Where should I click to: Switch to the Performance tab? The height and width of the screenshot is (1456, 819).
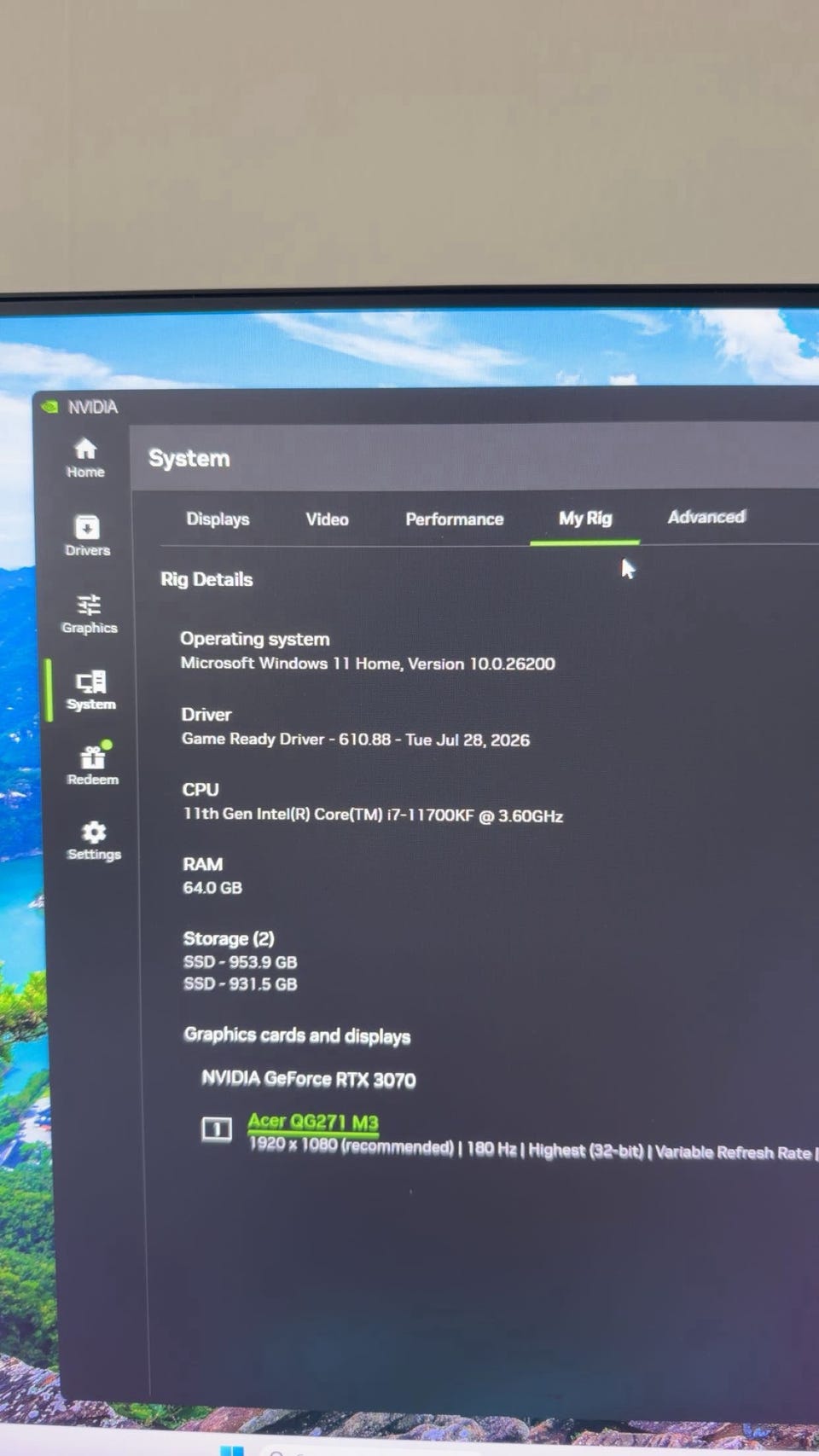(x=454, y=519)
